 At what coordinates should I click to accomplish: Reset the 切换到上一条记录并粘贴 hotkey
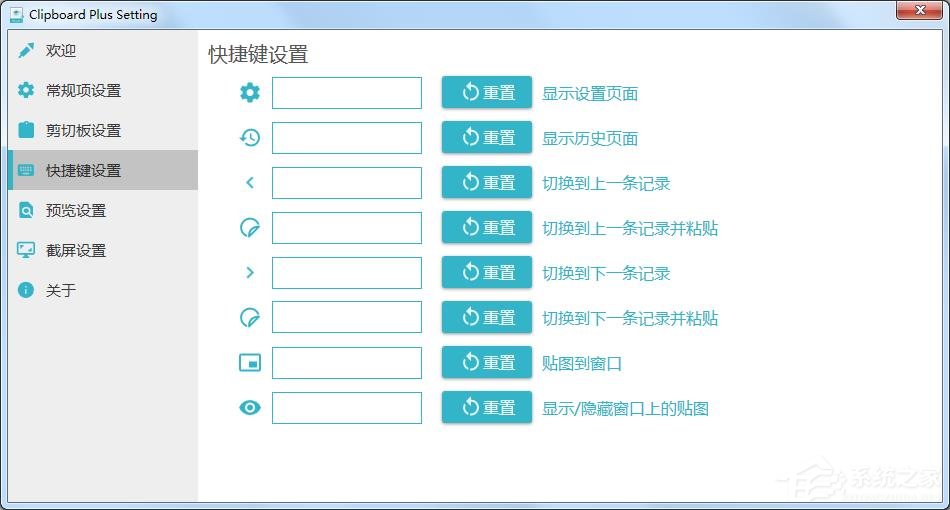click(487, 227)
